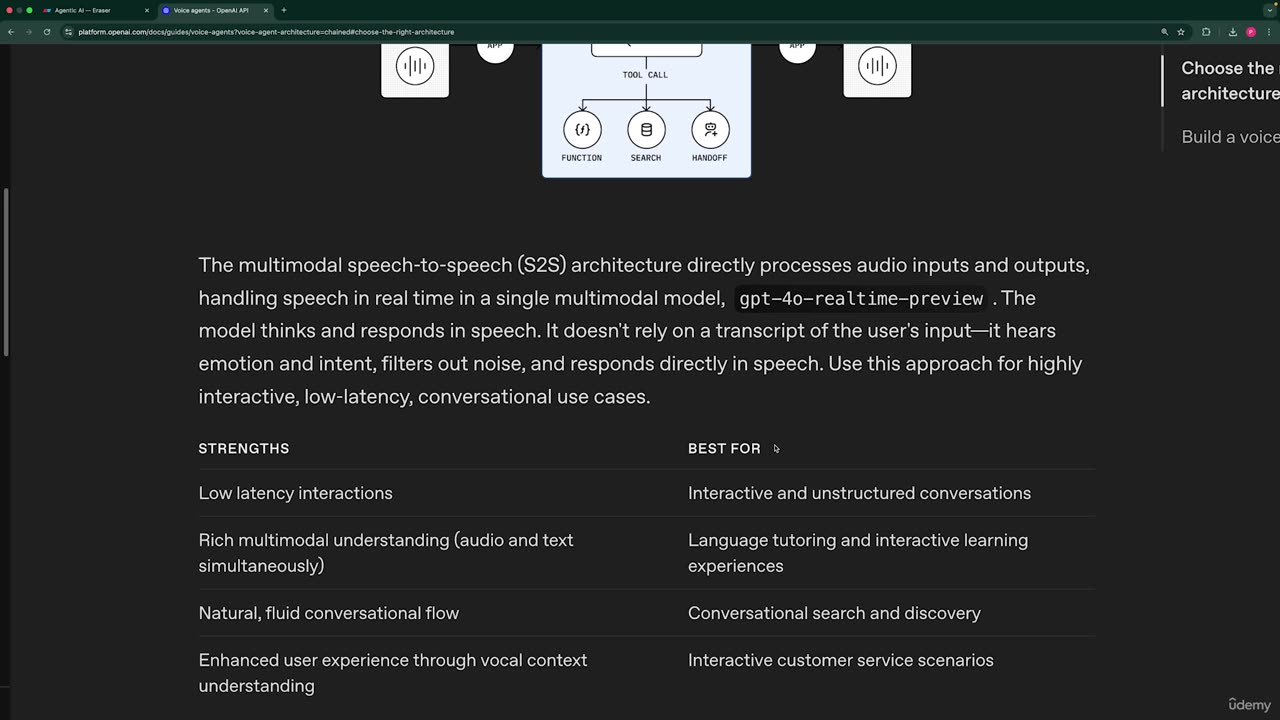Viewport: 1280px width, 720px height.
Task: Click the browser back arrow
Action: pos(11,32)
